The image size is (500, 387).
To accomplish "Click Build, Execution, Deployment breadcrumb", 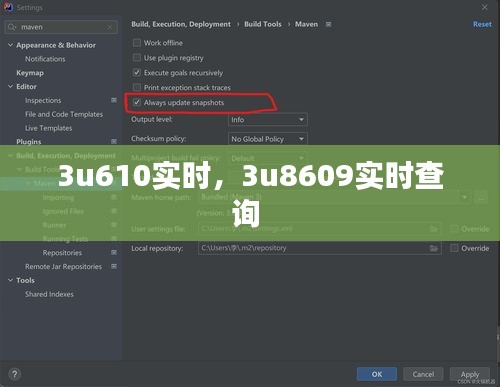I will pos(181,24).
